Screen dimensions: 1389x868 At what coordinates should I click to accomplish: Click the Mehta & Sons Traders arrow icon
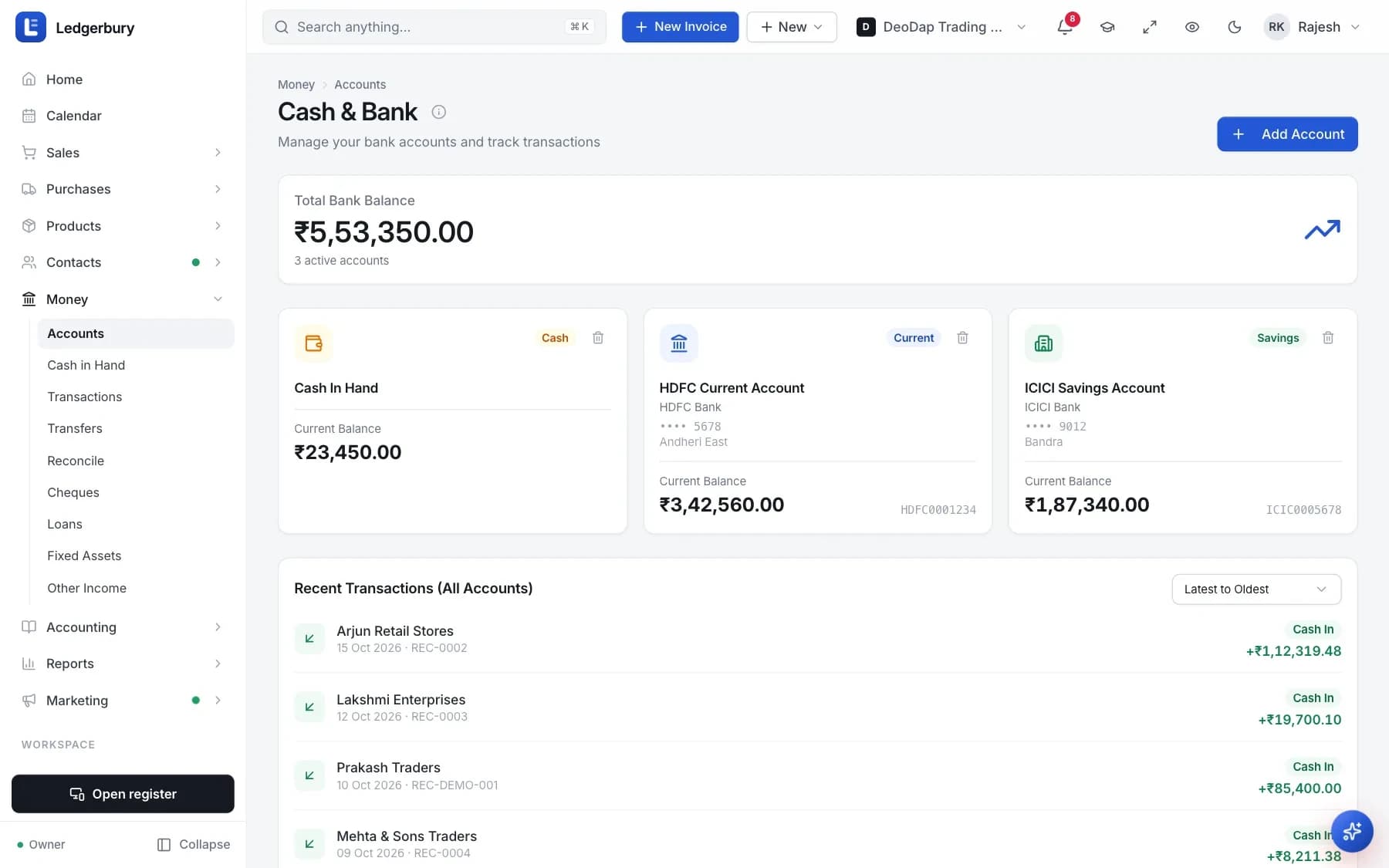309,843
